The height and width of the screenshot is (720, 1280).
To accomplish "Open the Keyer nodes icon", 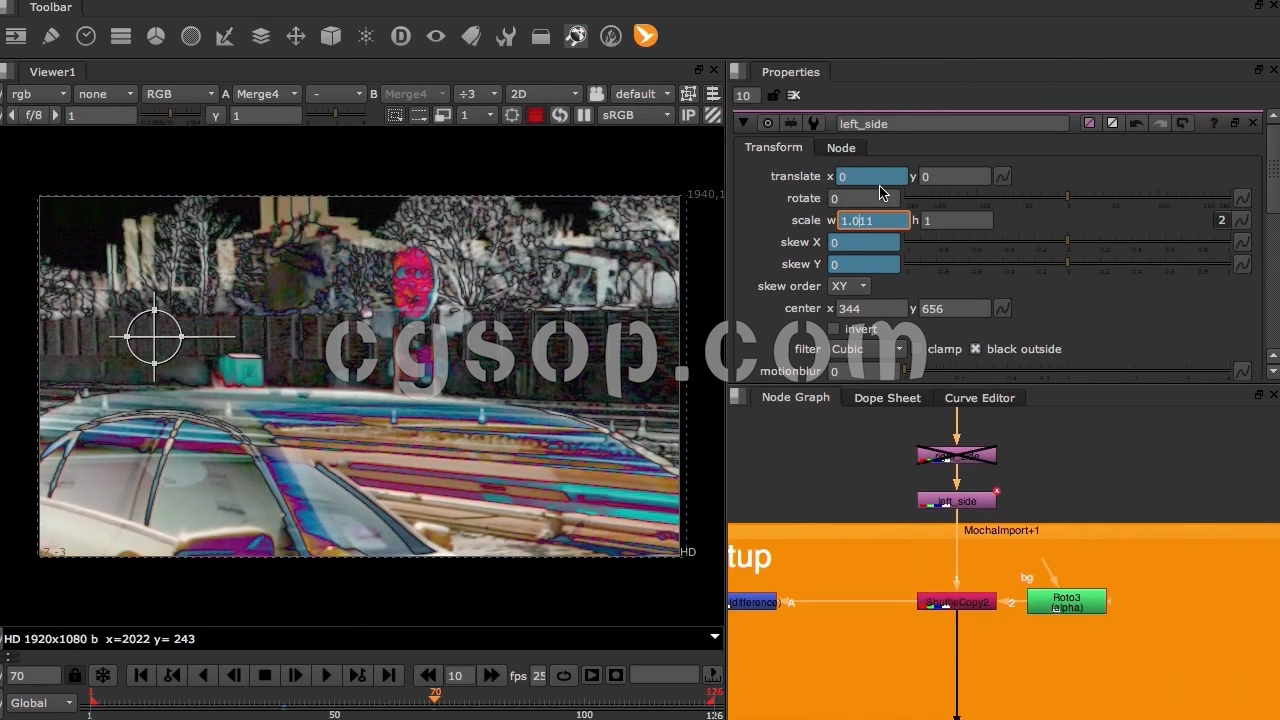I will click(x=226, y=37).
